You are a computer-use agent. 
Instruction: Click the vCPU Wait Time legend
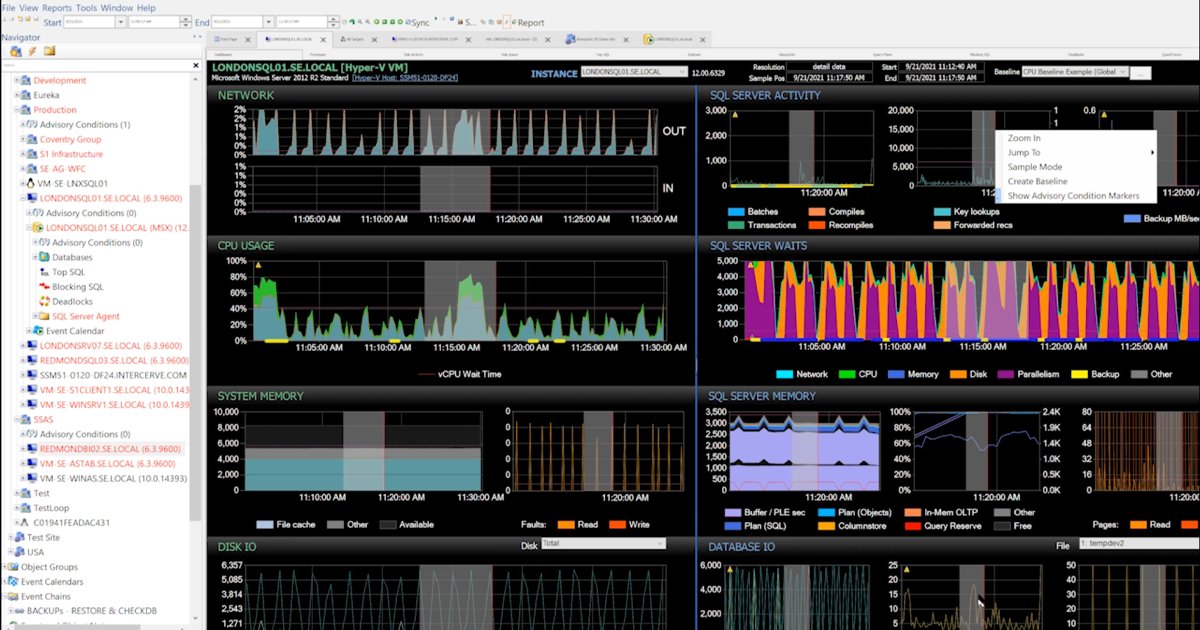point(459,373)
